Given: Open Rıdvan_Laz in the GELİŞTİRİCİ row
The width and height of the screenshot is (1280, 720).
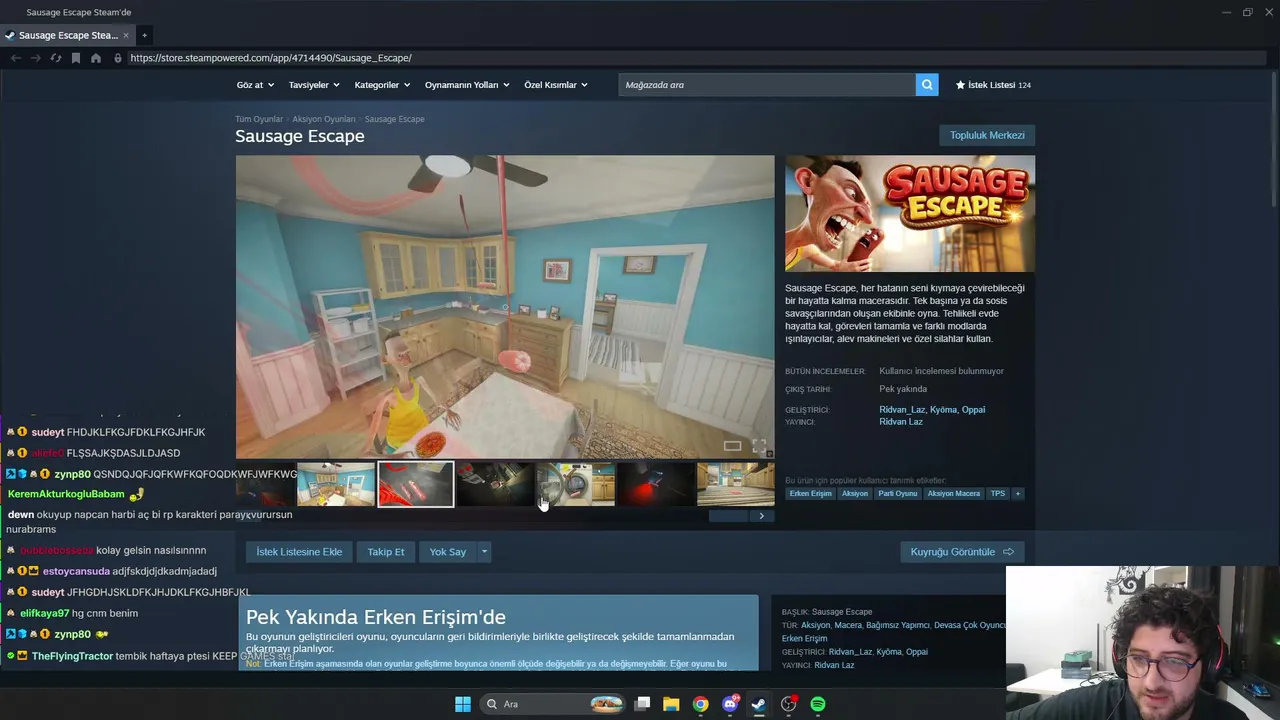Looking at the screenshot, I should click(902, 410).
